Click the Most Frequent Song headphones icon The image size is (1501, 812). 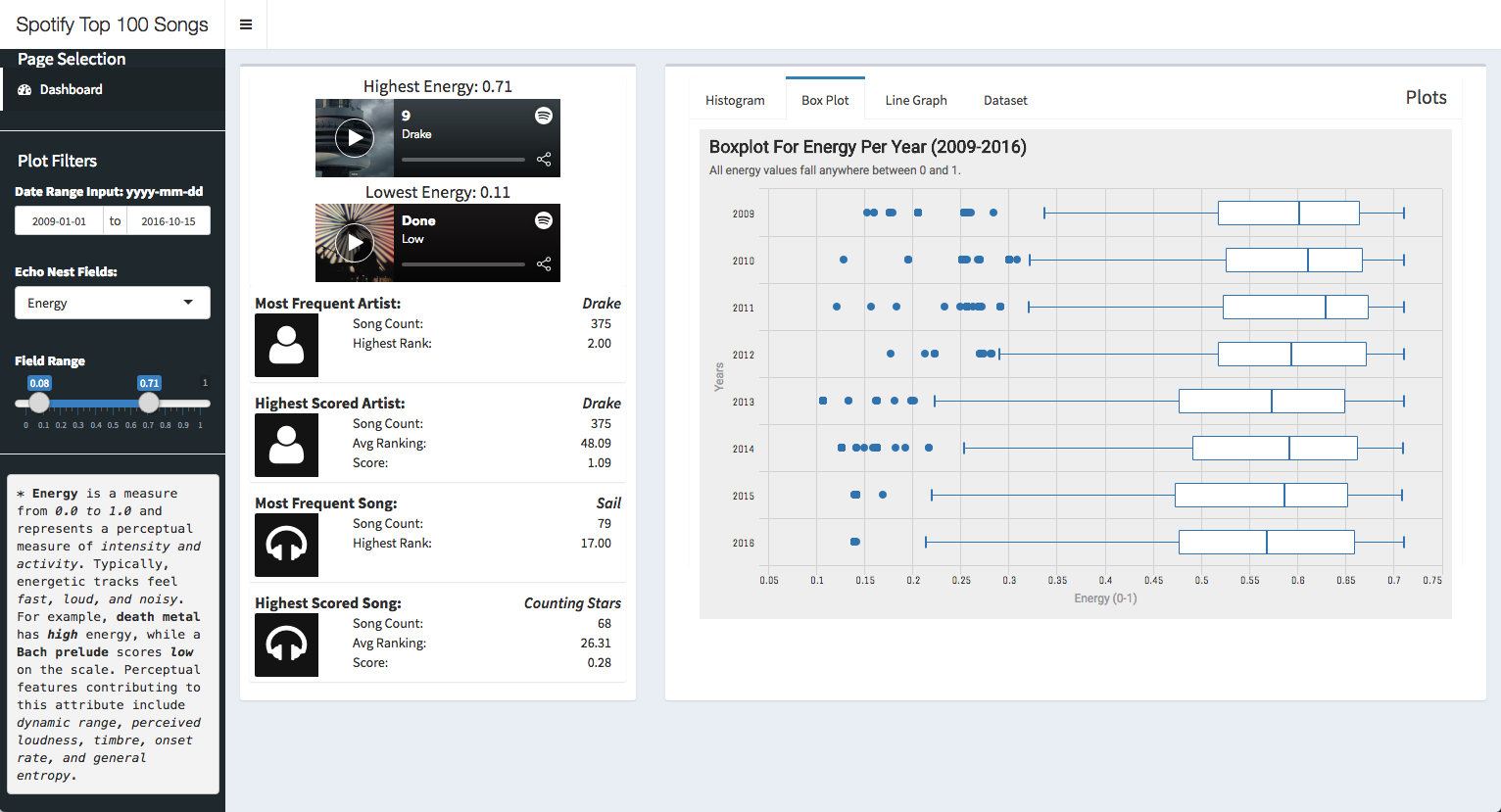(x=286, y=545)
